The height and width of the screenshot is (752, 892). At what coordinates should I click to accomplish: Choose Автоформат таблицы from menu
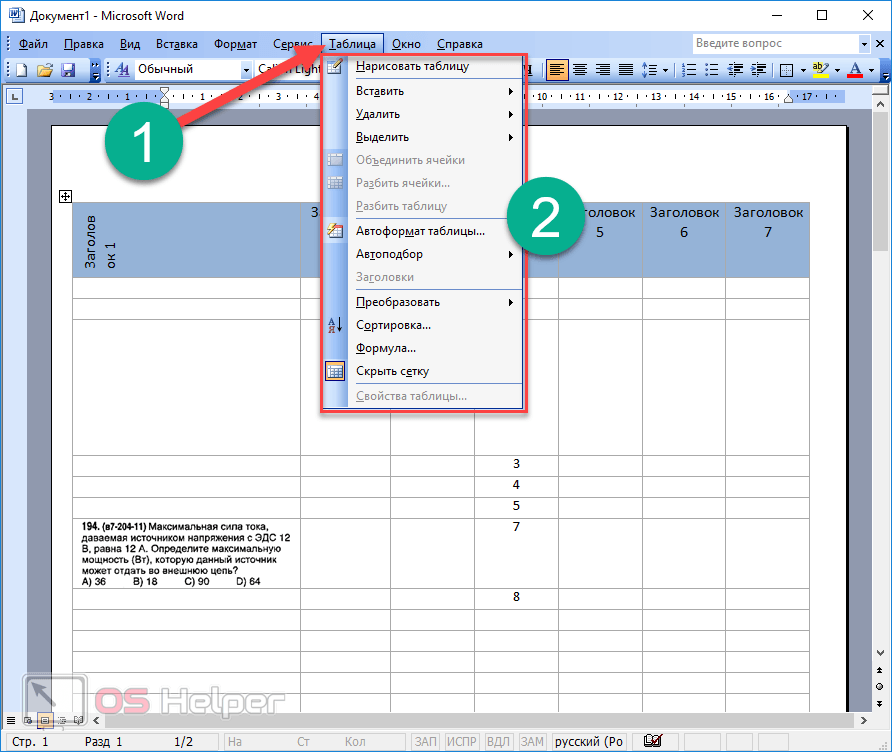(420, 231)
